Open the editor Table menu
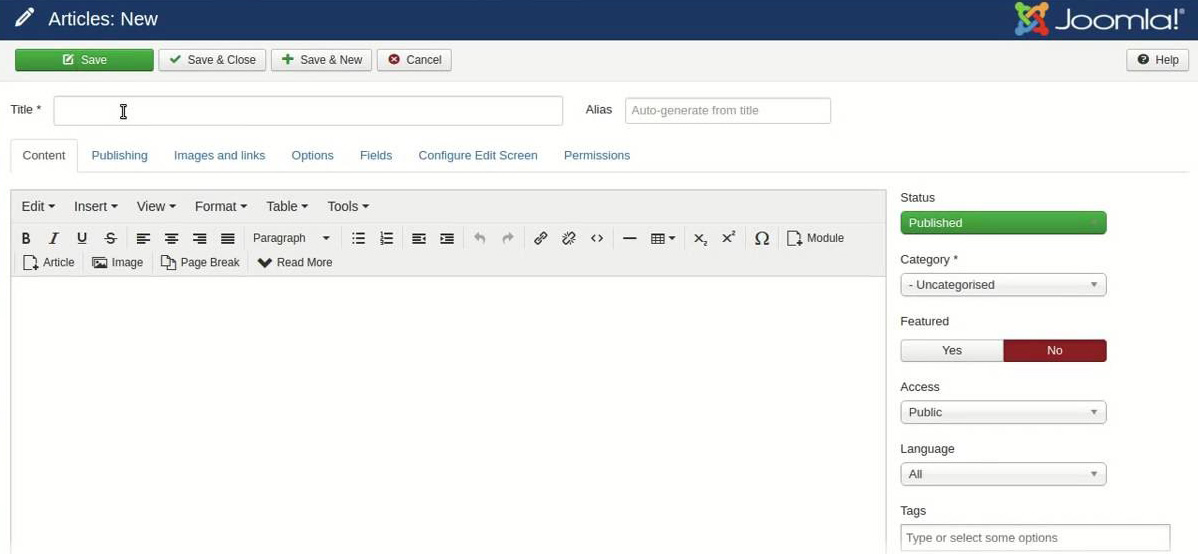This screenshot has height=554, width=1198. (287, 206)
